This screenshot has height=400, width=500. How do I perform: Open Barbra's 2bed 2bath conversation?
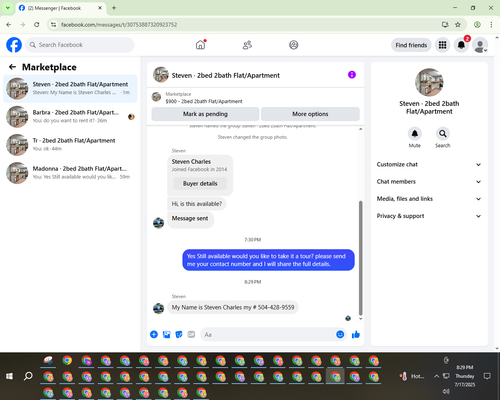[70, 116]
